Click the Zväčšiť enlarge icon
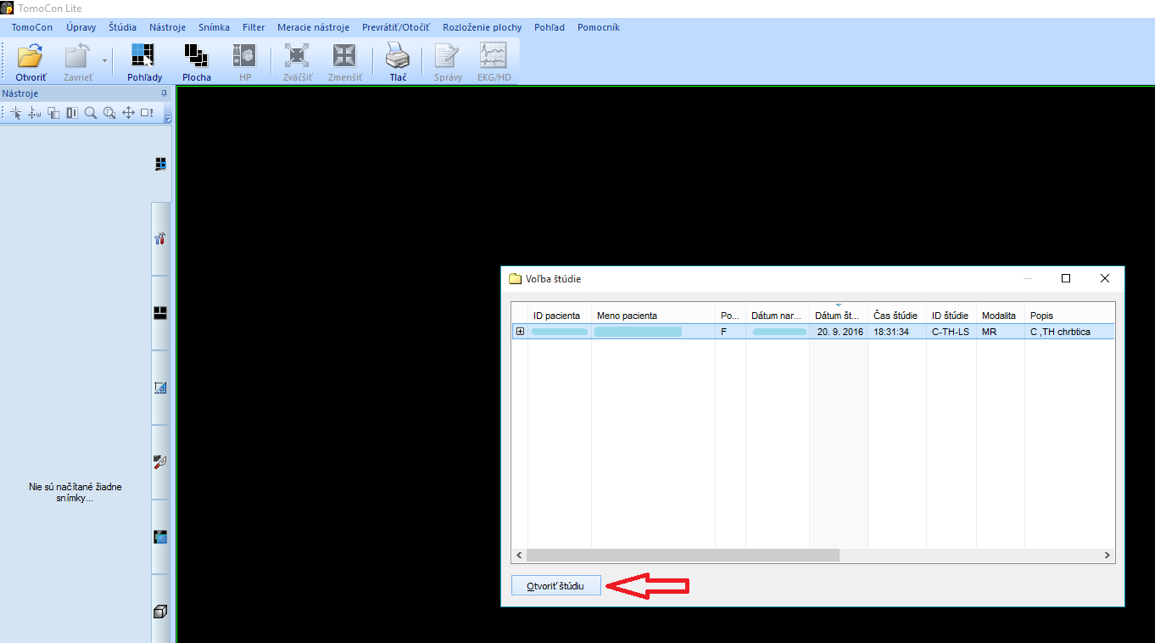This screenshot has width=1155, height=643. [x=297, y=58]
